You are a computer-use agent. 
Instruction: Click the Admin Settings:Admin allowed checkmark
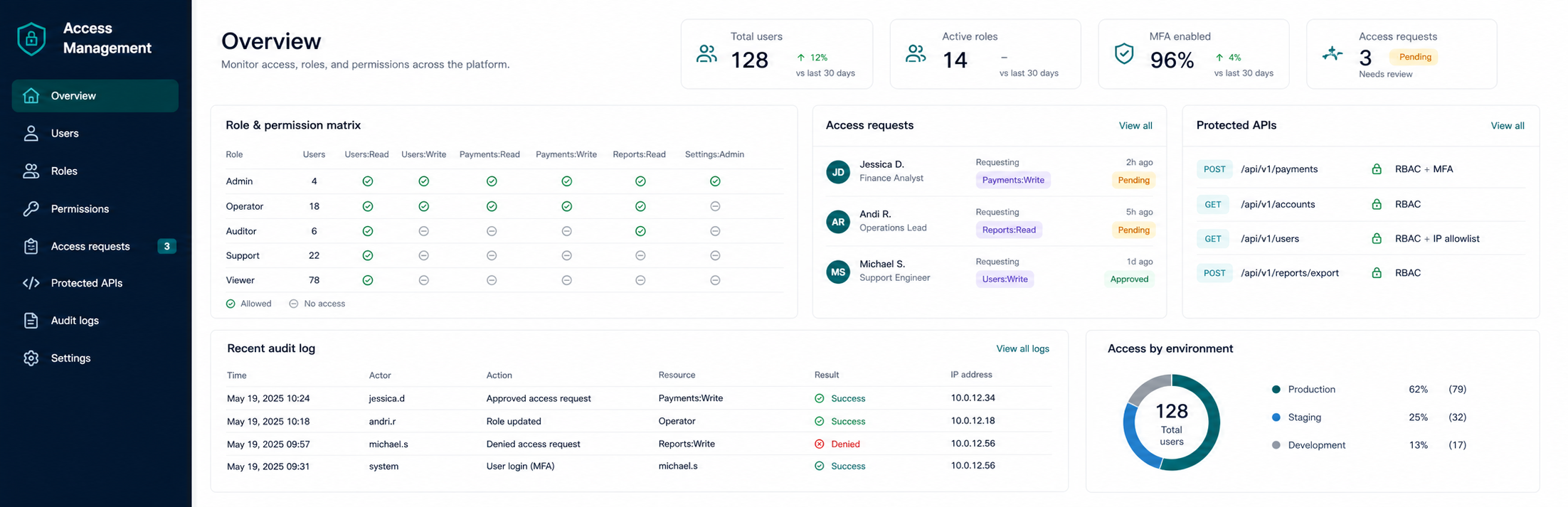(715, 181)
